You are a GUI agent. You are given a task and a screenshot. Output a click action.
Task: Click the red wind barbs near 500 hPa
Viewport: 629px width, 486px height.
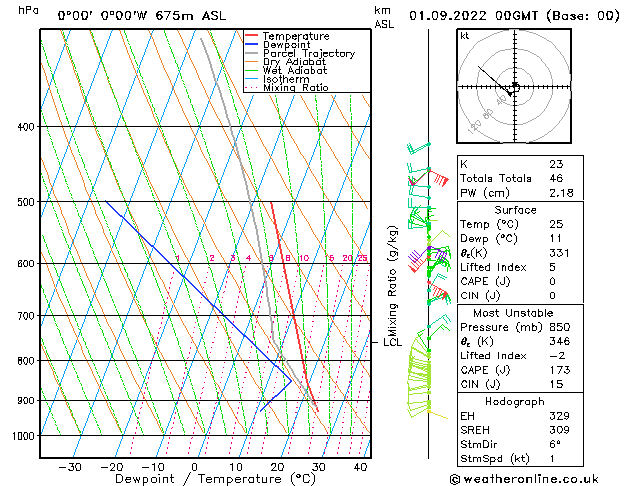pos(437,181)
